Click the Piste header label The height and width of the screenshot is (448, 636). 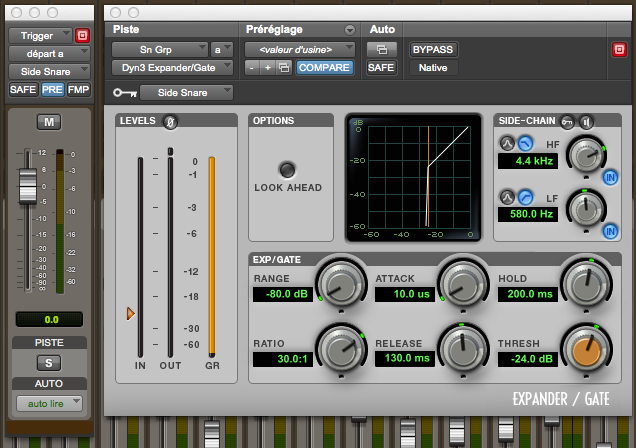click(126, 30)
